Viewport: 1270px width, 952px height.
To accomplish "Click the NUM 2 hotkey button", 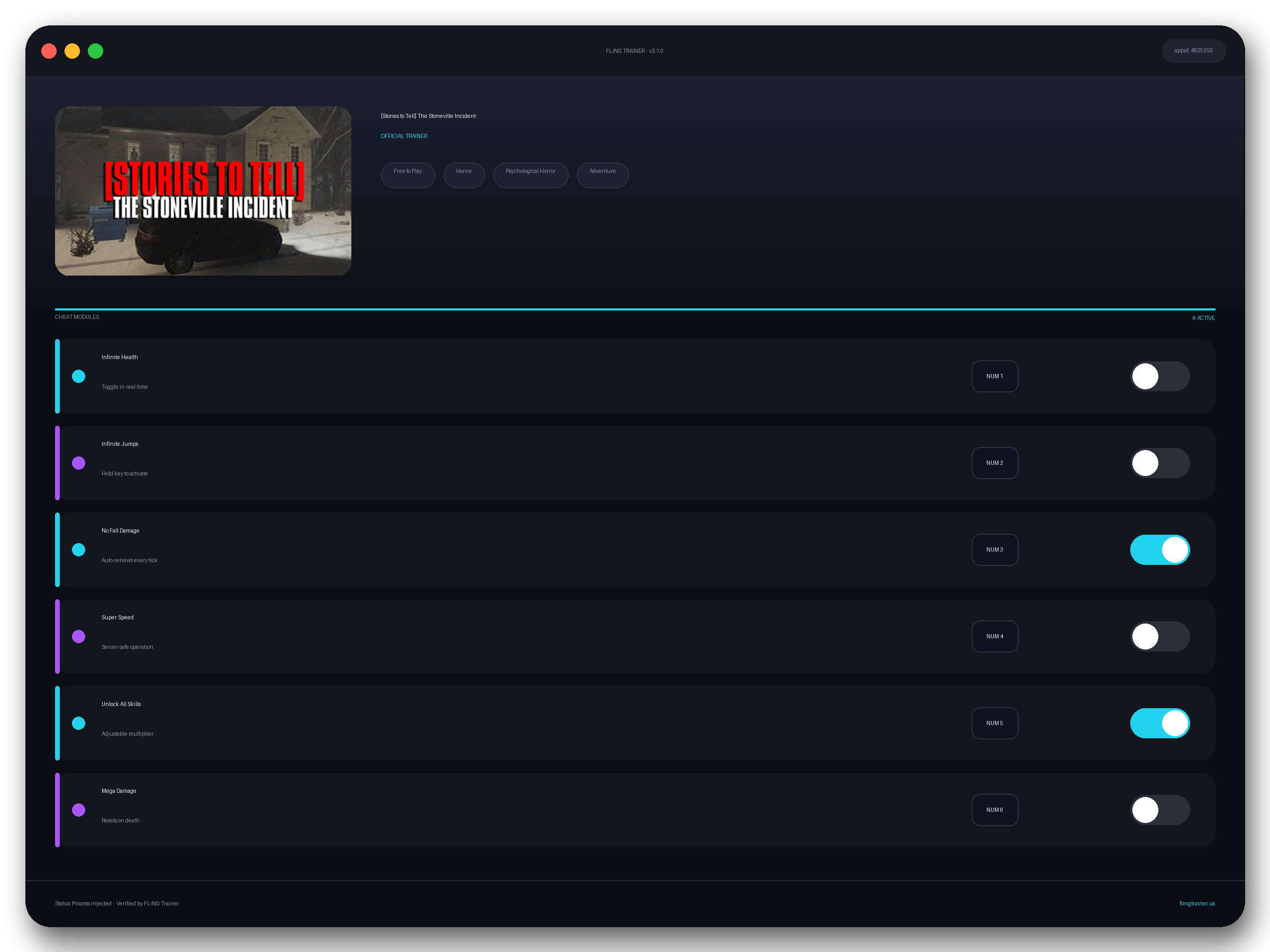I will [x=994, y=463].
